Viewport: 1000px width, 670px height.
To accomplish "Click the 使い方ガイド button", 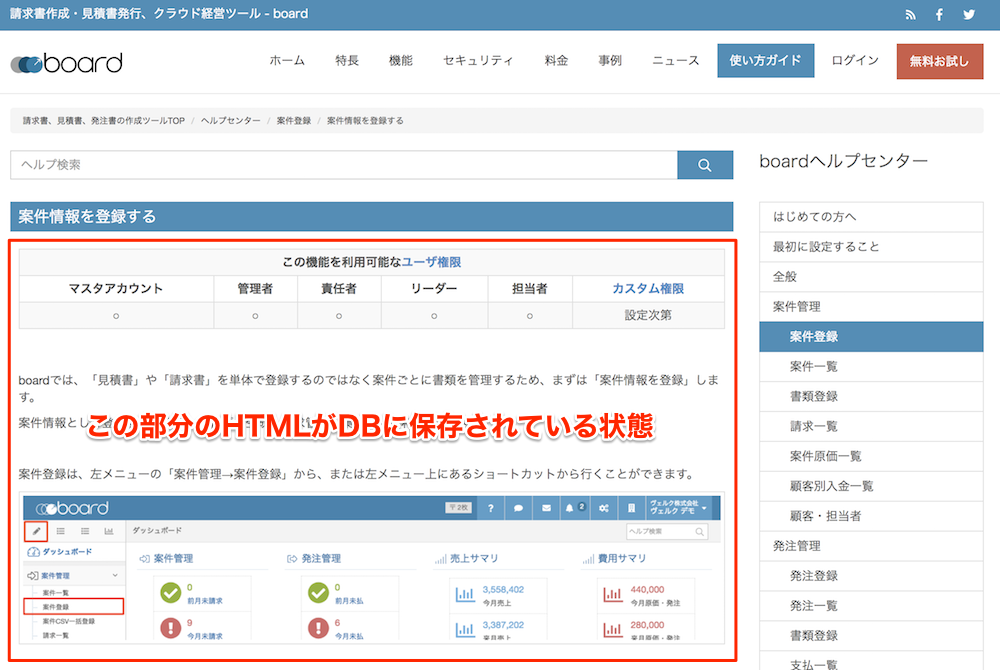I will [765, 61].
